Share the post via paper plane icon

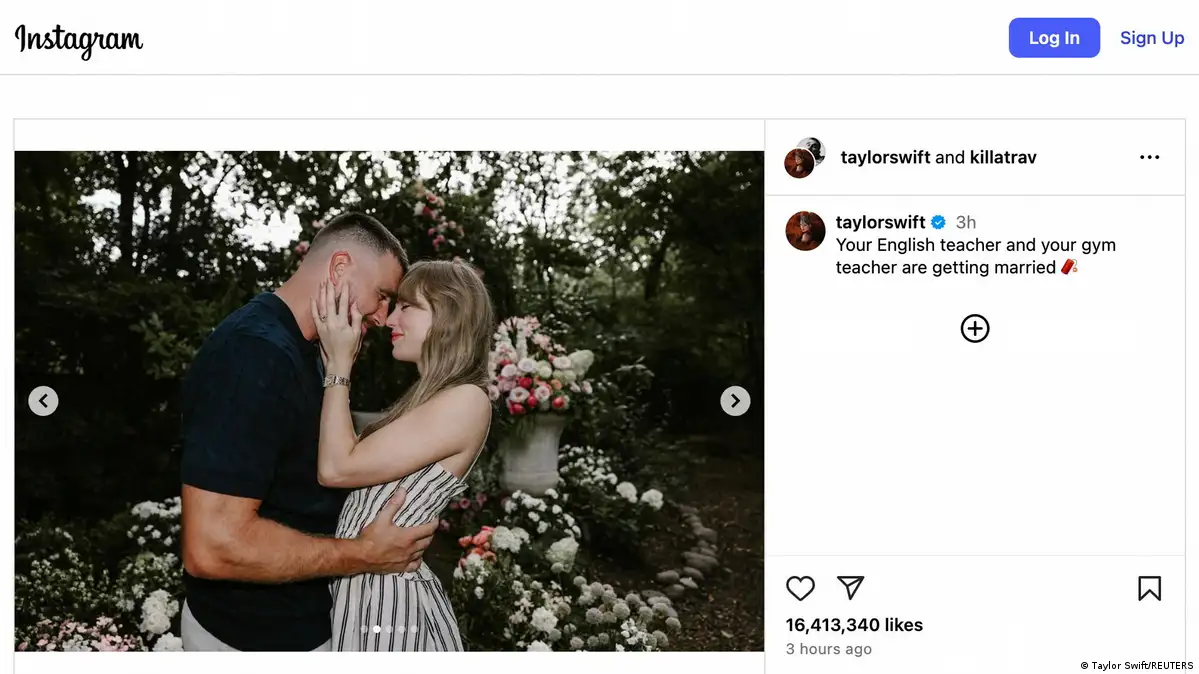pyautogui.click(x=850, y=588)
